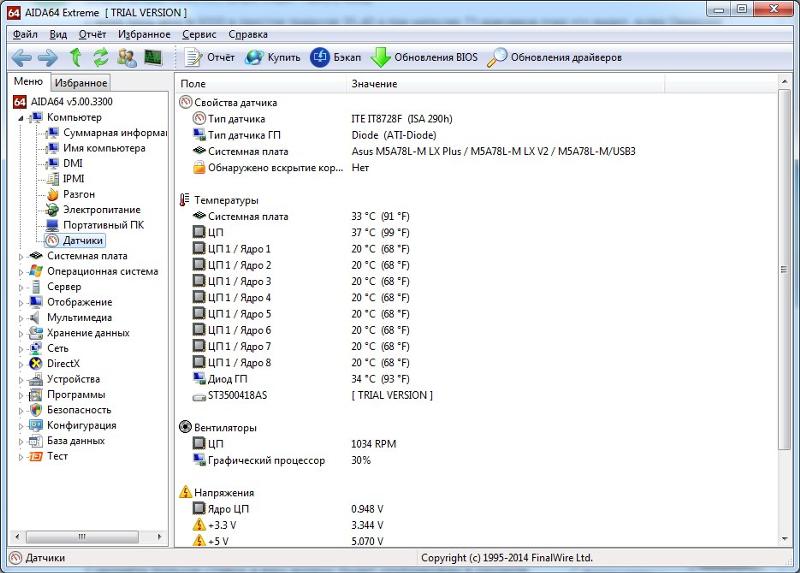Image resolution: width=800 pixels, height=573 pixels.
Task: Expand the Отображение tree node
Action: pos(21,303)
